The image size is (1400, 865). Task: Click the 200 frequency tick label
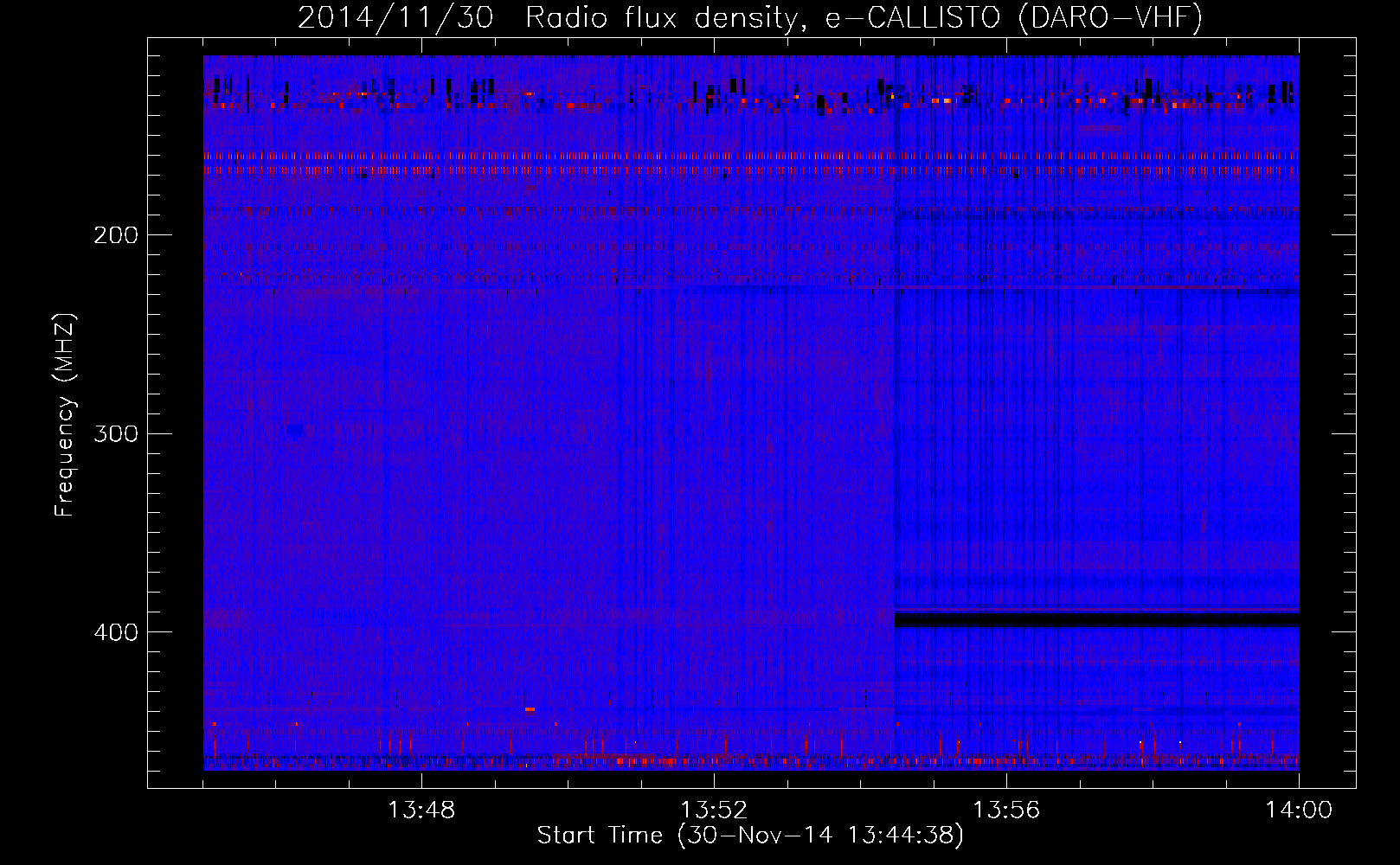pyautogui.click(x=116, y=235)
